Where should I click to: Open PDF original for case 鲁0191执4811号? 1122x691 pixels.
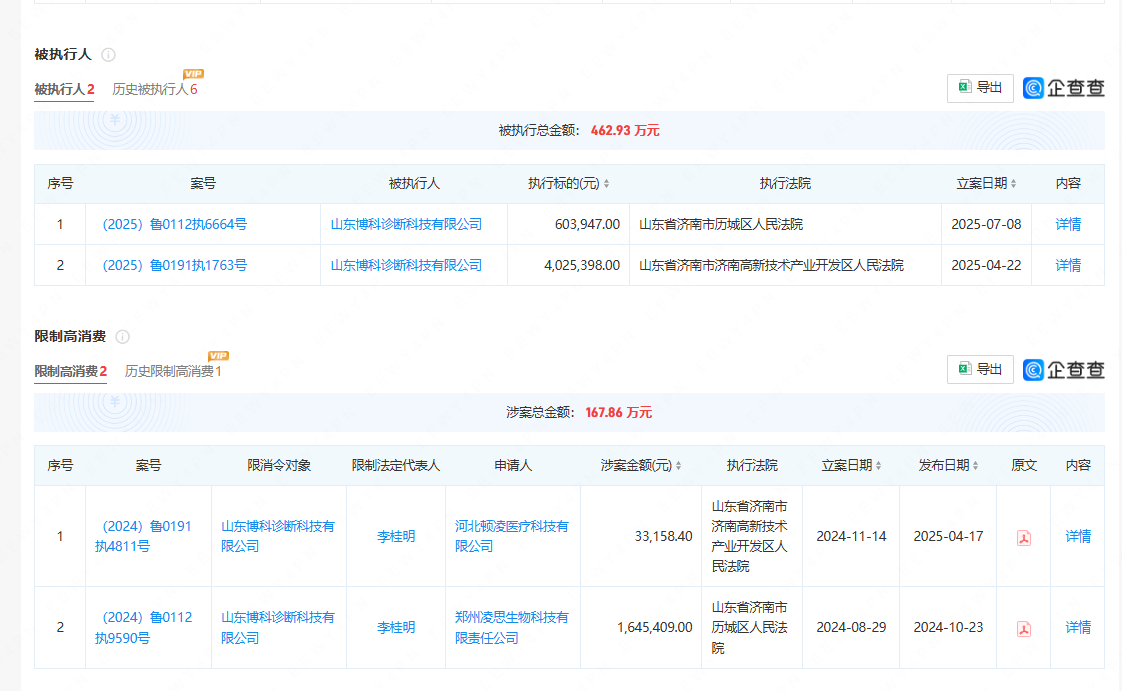coord(1024,537)
